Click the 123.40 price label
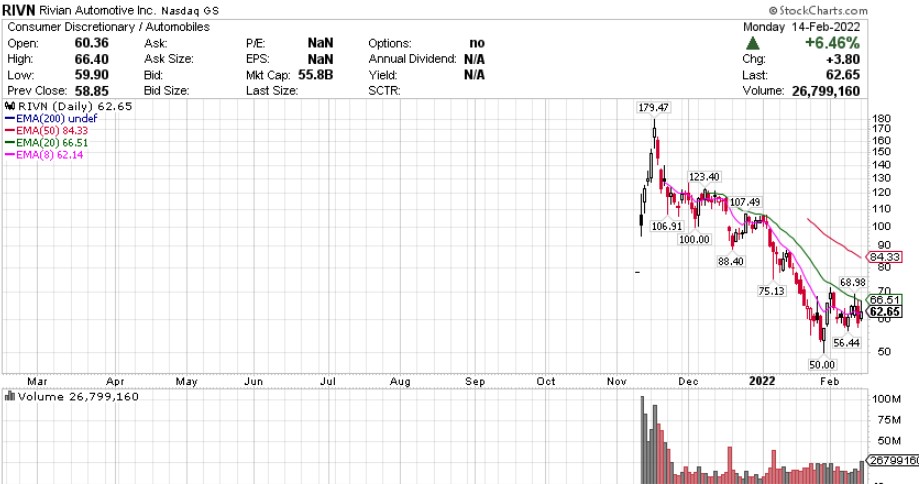The height and width of the screenshot is (484, 921). pos(704,177)
